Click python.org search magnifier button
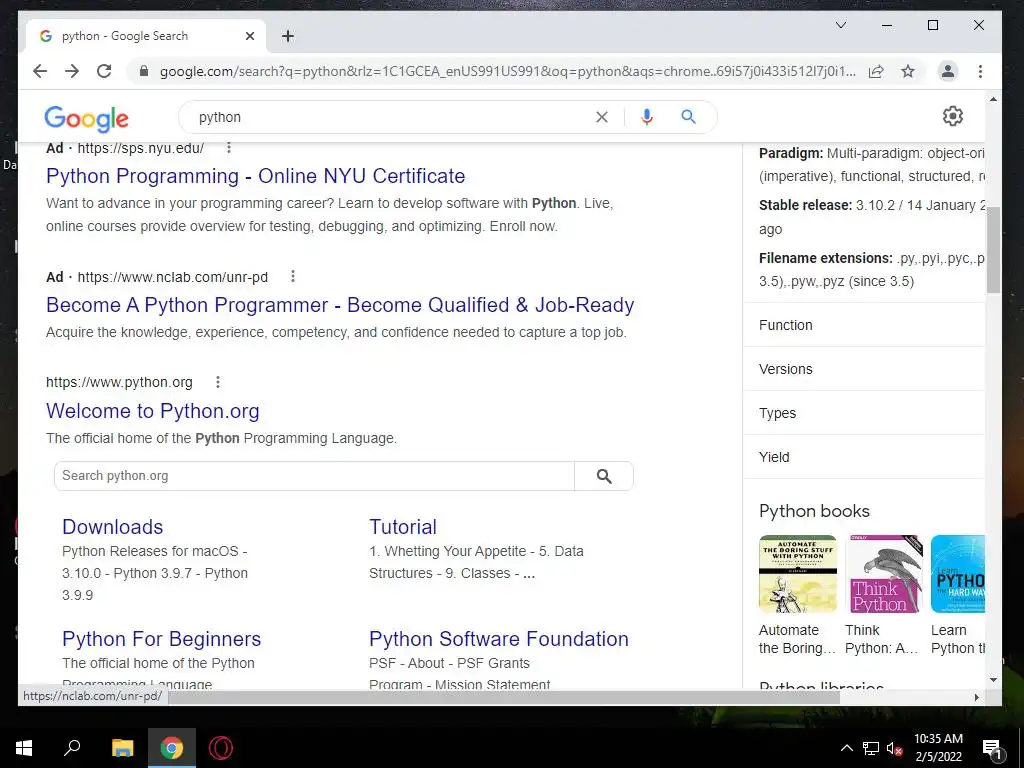This screenshot has width=1024, height=768. [x=604, y=476]
